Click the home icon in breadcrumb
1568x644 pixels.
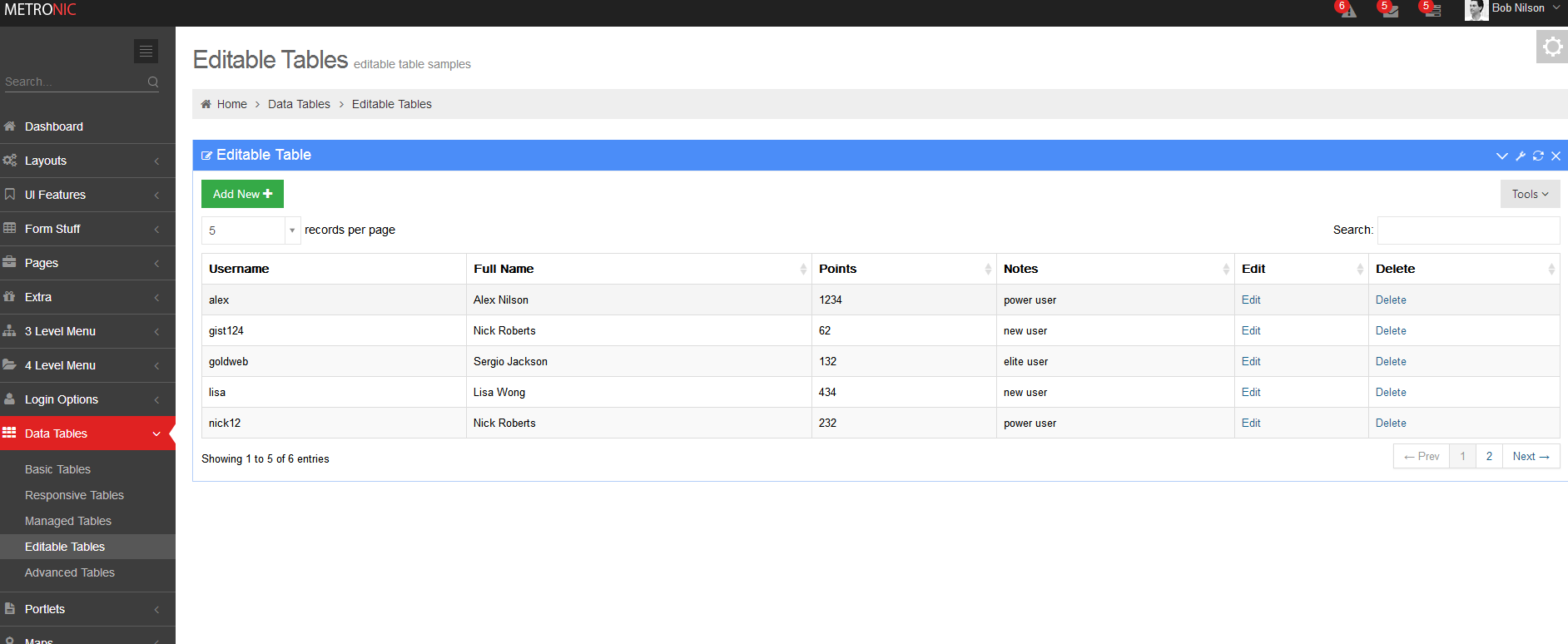[x=206, y=104]
